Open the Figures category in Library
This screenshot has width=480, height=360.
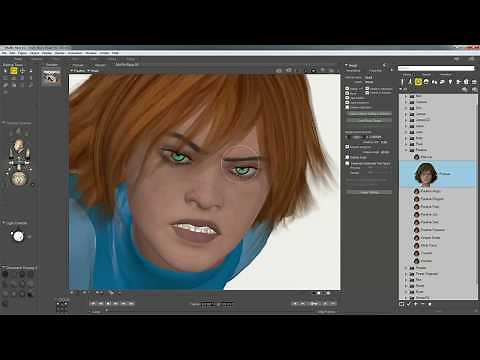point(402,82)
